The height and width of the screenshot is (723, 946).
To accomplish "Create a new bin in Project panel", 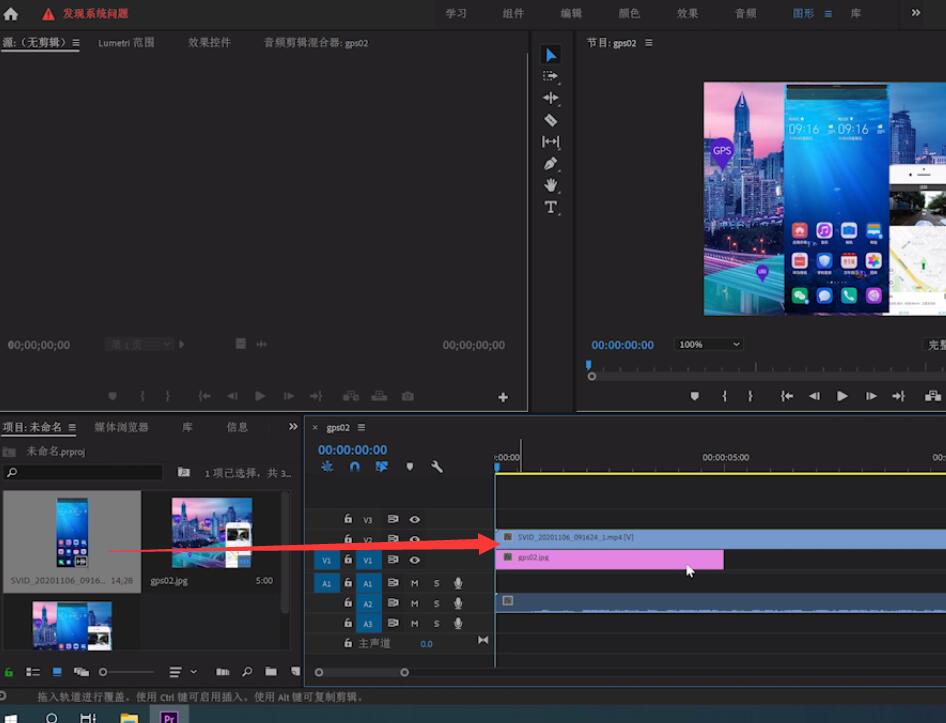I will 271,672.
